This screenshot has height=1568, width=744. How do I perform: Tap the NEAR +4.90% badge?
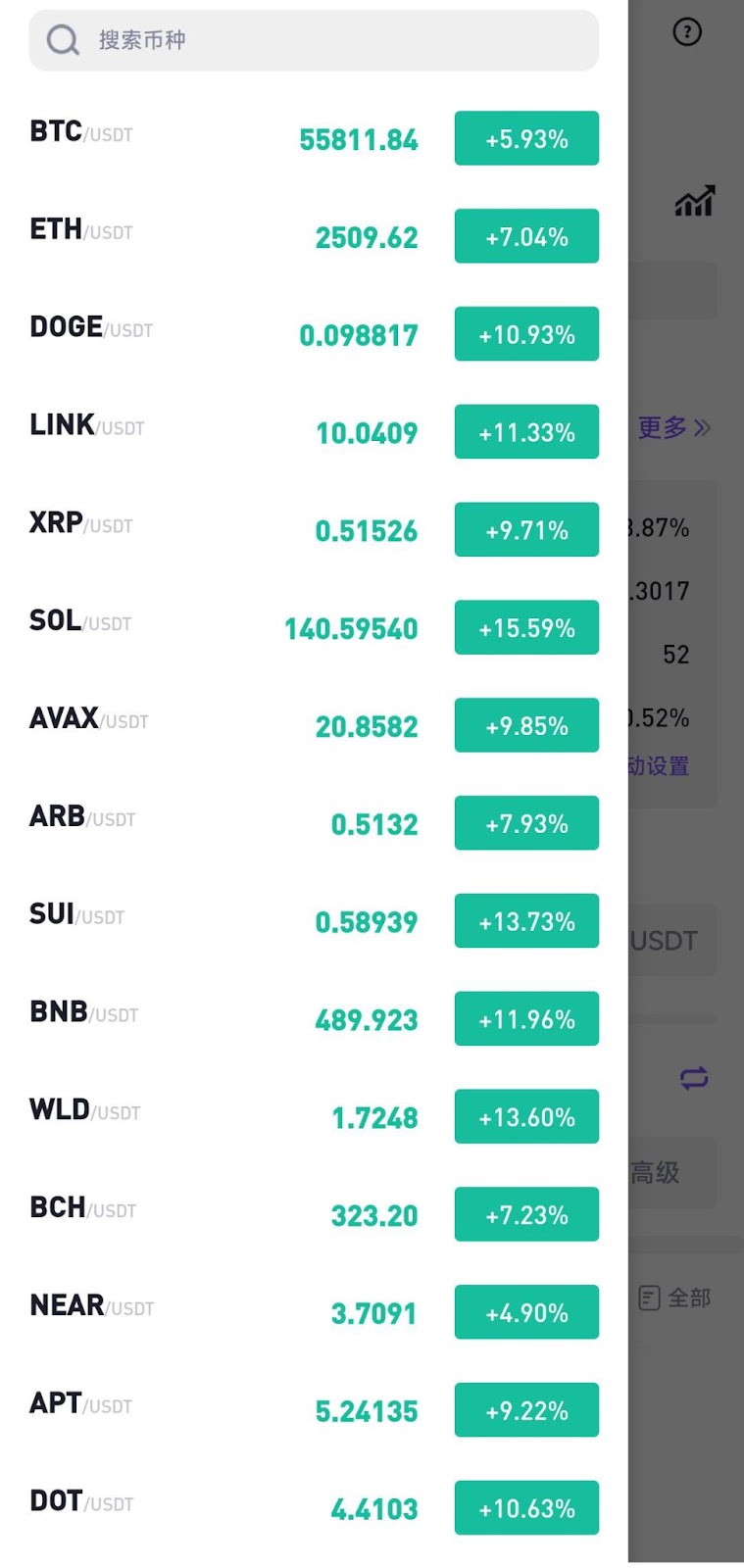coord(526,1312)
